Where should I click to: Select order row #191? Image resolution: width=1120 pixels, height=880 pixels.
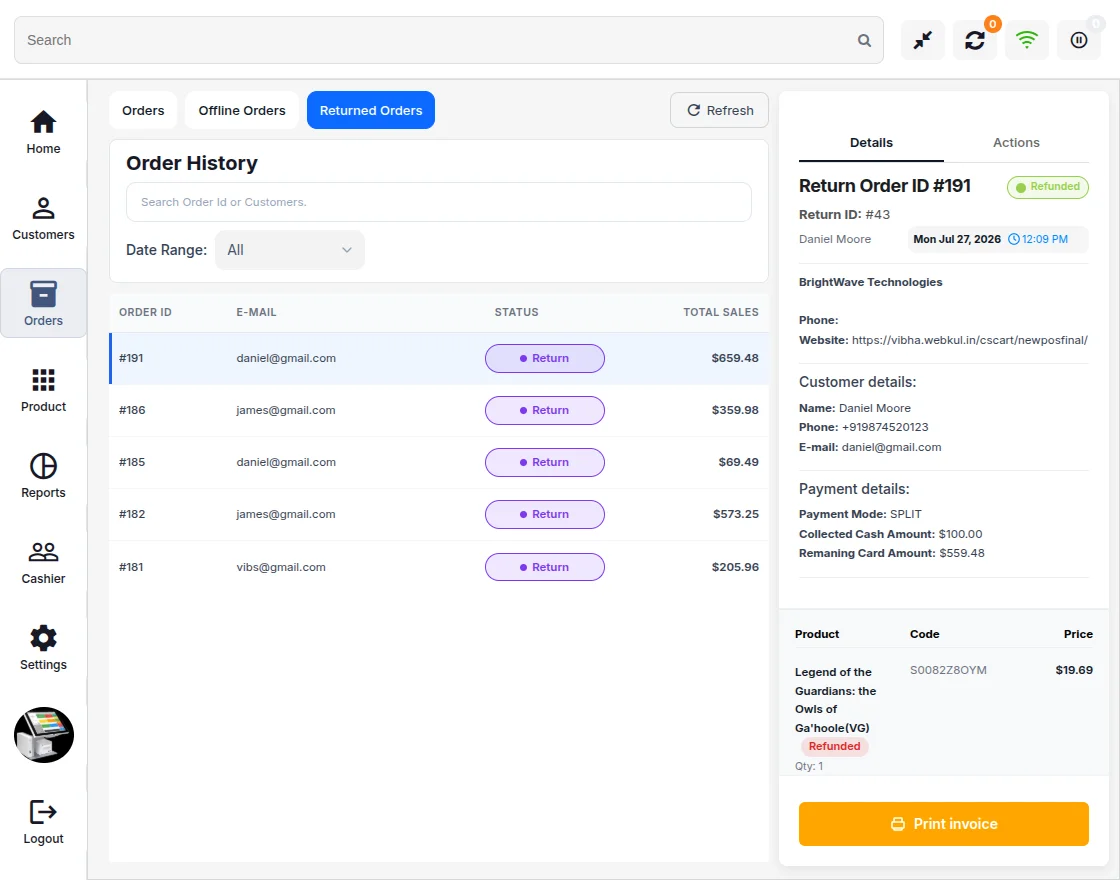coord(439,358)
